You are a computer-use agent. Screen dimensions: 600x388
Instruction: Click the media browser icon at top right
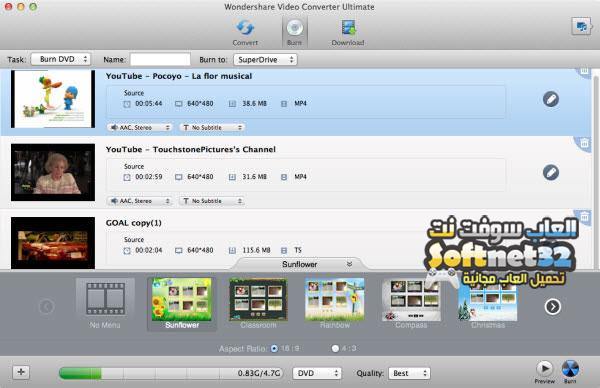click(x=581, y=27)
